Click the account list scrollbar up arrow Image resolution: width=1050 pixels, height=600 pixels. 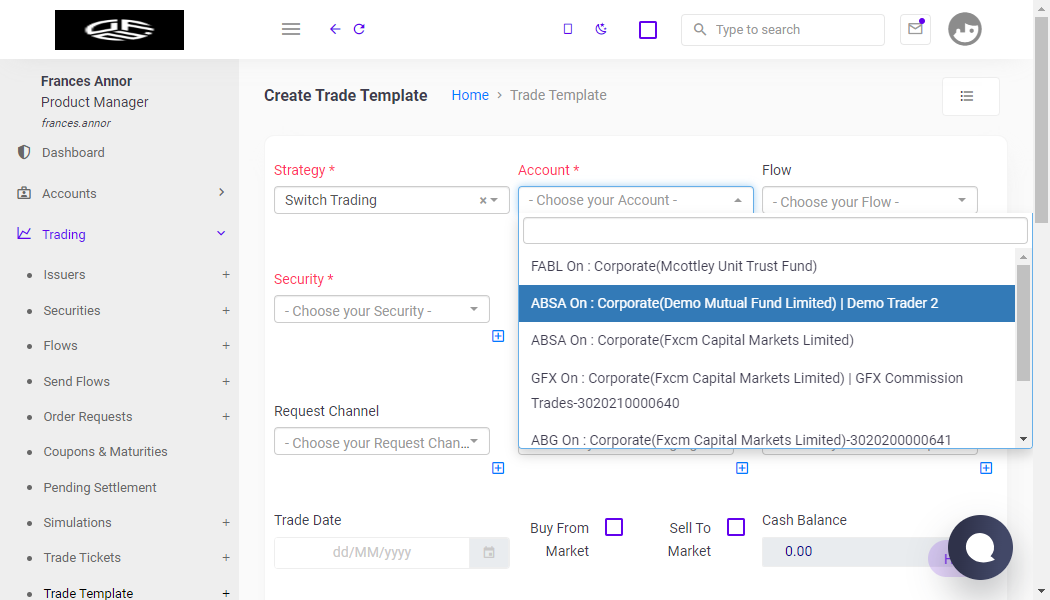1023,256
